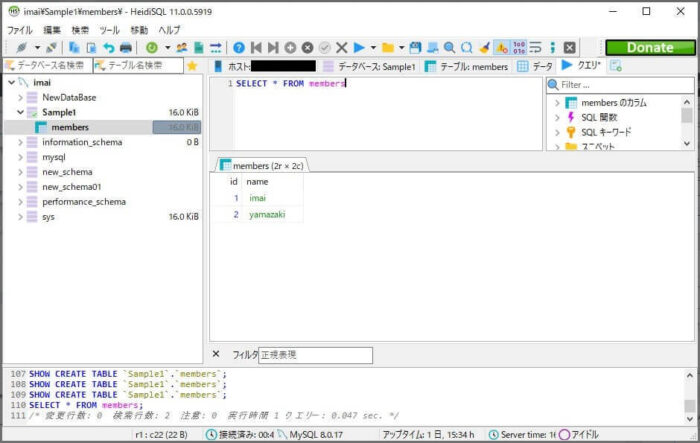Viewport: 700px width, 443px height.
Task: Open dropdown arrow next to connect icon
Action: (x=38, y=48)
